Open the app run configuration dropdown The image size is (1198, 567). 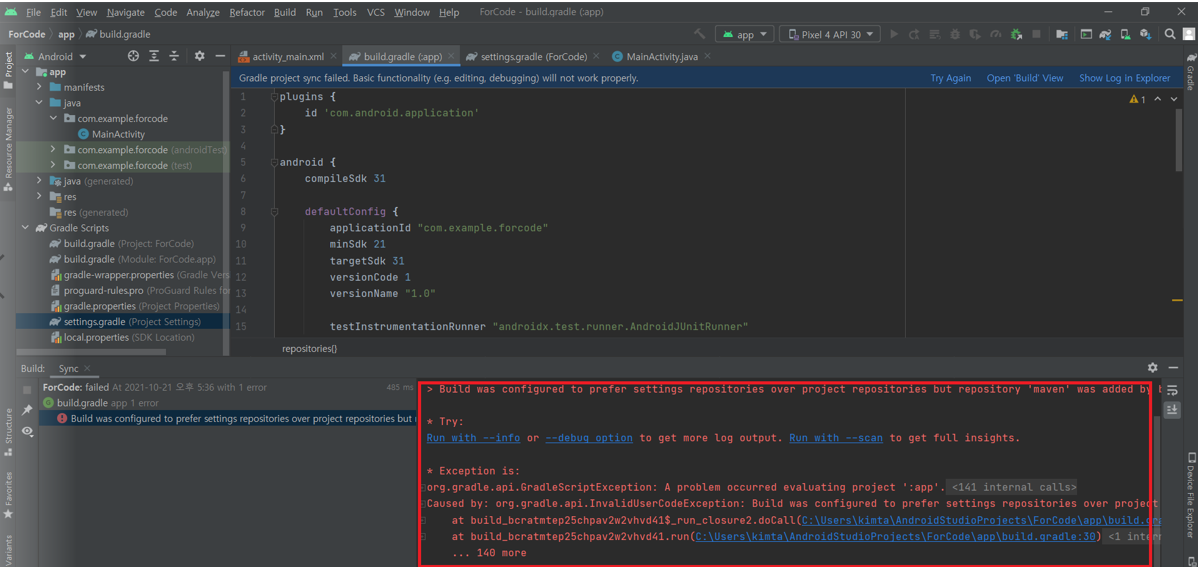pyautogui.click(x=744, y=34)
